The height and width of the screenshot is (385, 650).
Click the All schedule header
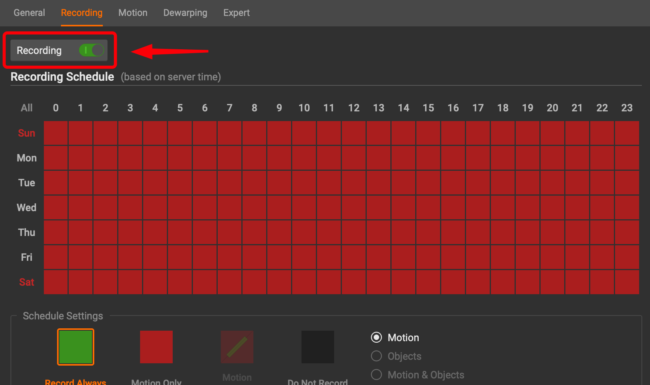(x=27, y=108)
